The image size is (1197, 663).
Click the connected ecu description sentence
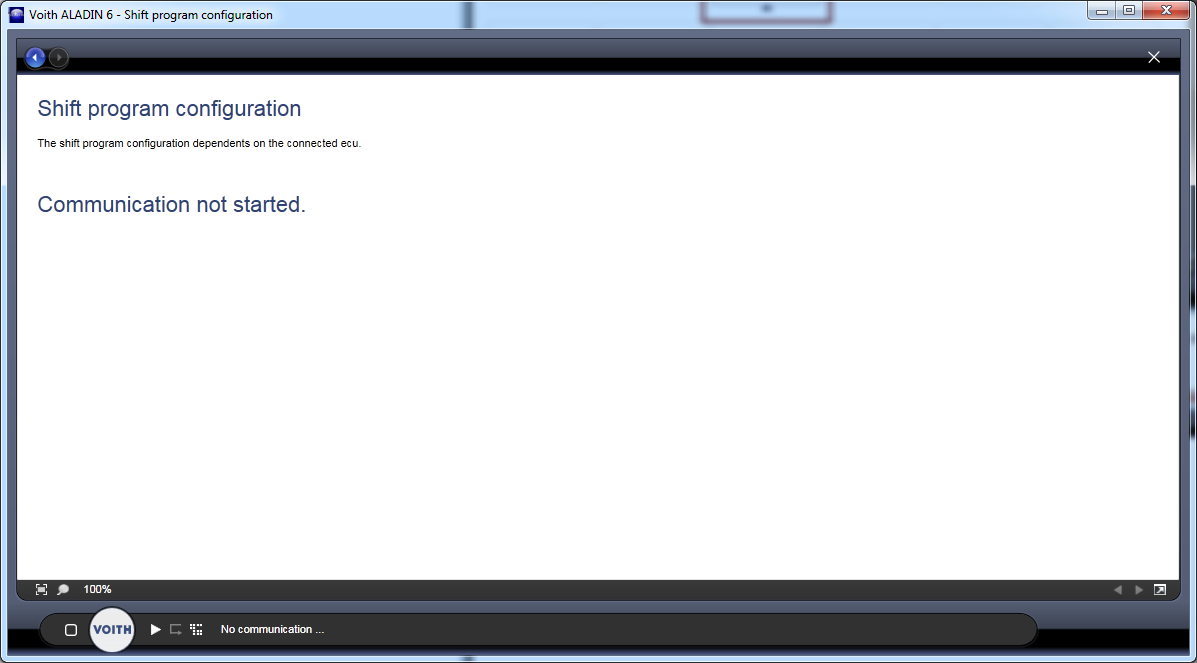pos(199,143)
